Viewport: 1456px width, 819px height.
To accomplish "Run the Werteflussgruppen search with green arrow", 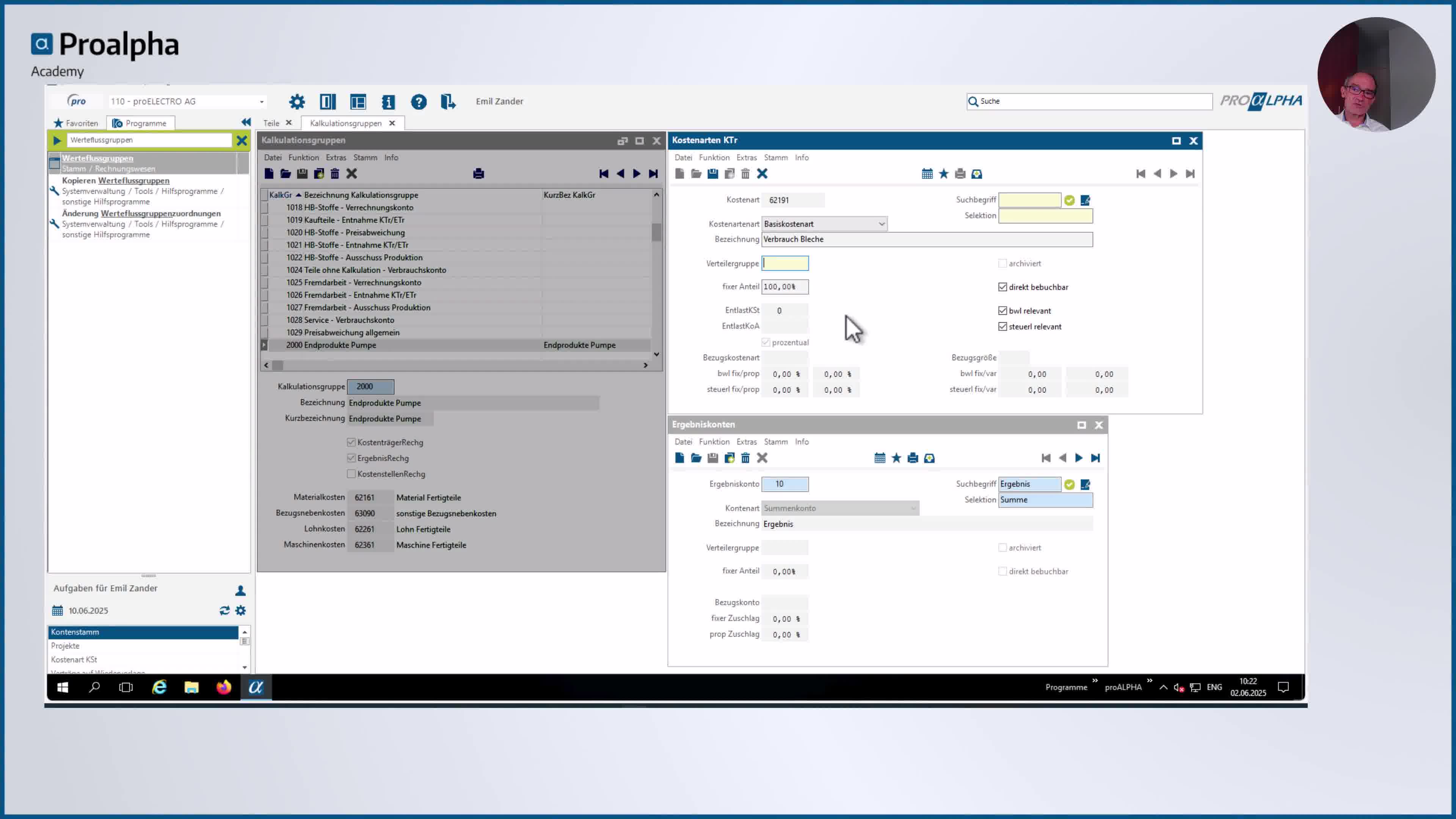I will coord(56,140).
